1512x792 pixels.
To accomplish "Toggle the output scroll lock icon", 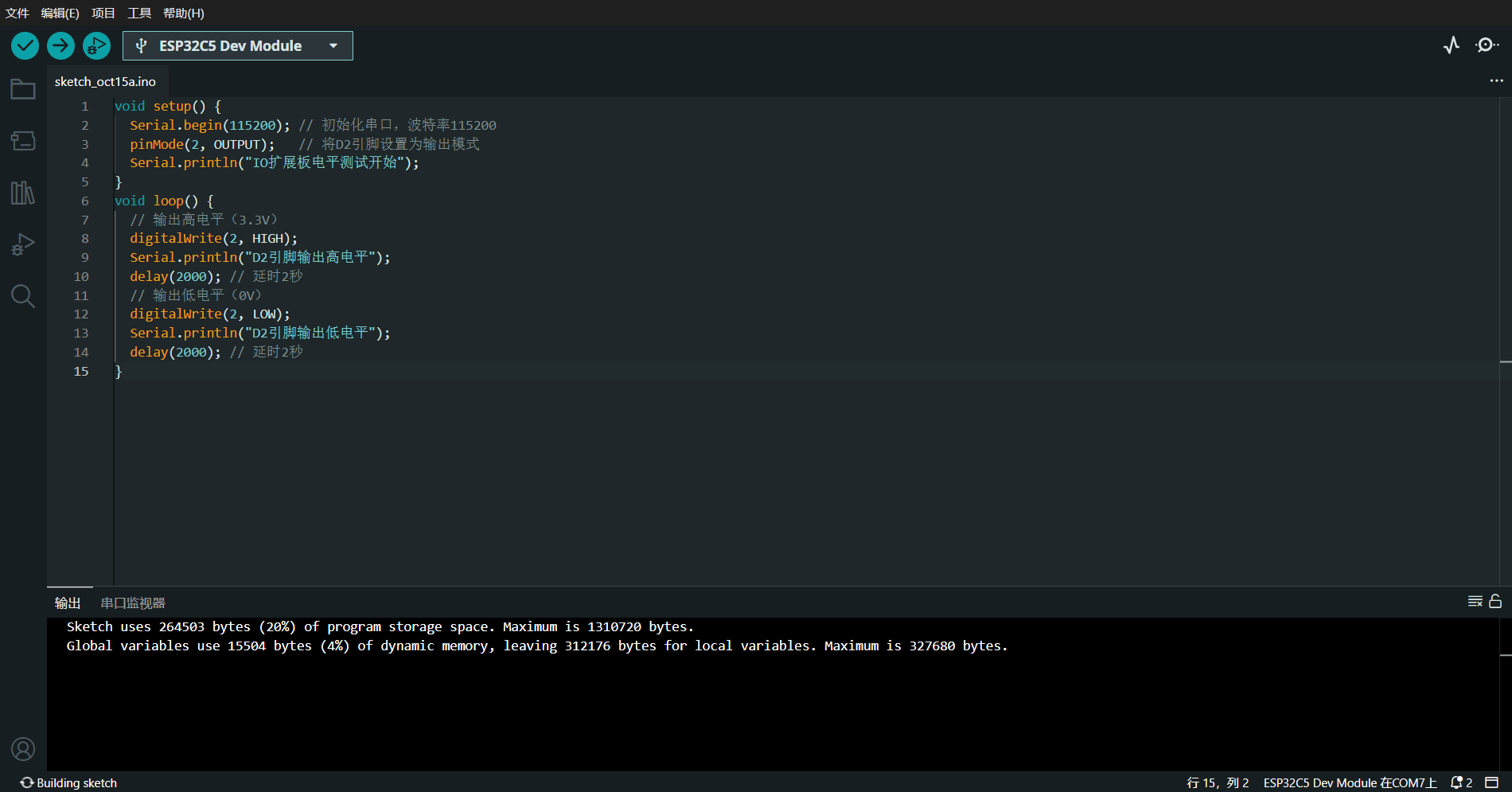I will tap(1495, 602).
